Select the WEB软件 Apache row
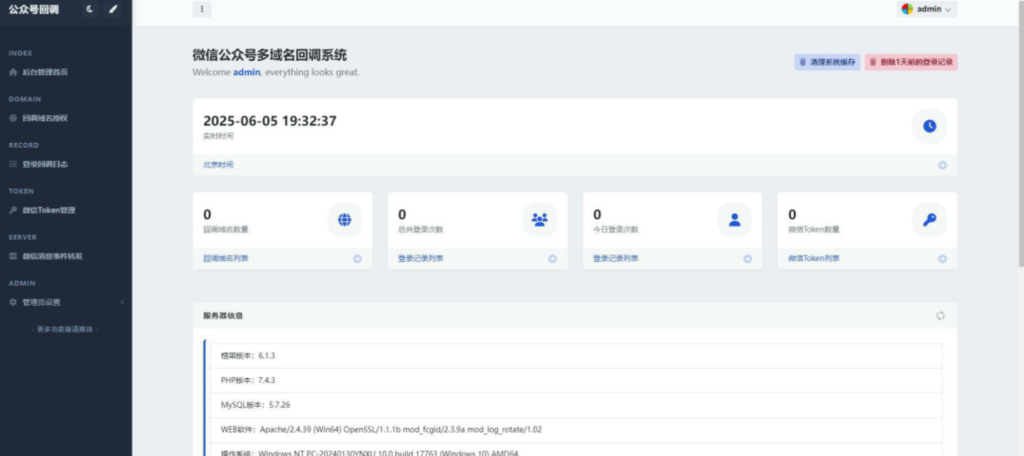1024x456 pixels. [x=576, y=430]
